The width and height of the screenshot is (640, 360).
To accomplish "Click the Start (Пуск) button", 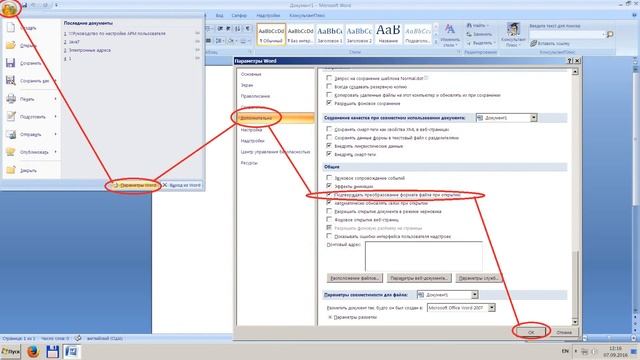I will pyautogui.click(x=10, y=351).
